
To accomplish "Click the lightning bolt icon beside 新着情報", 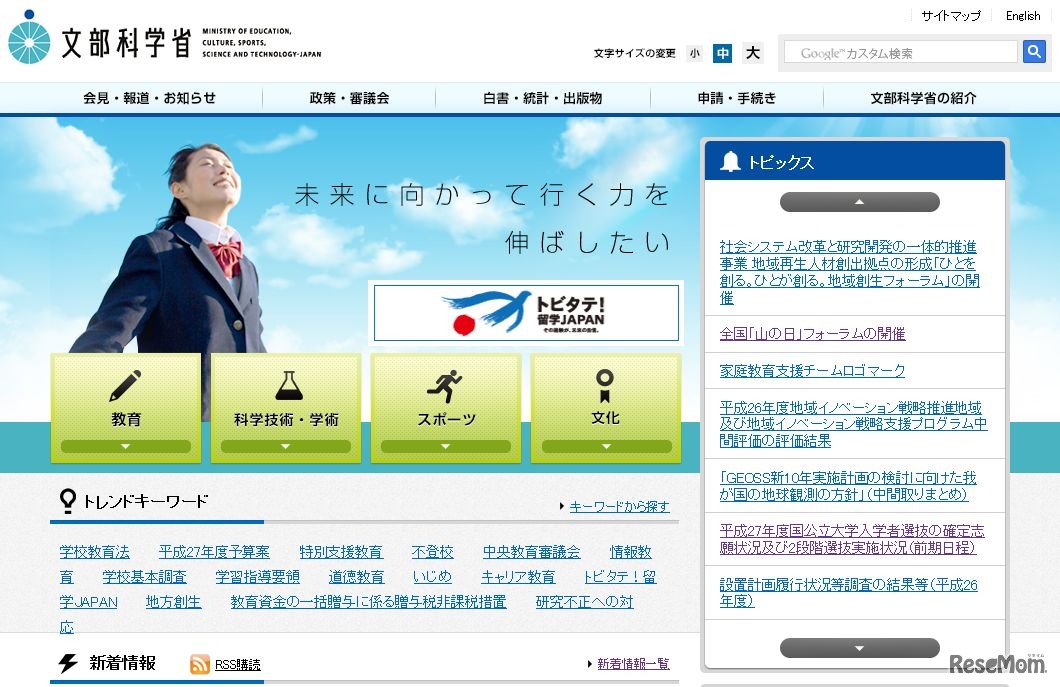I will (x=65, y=662).
